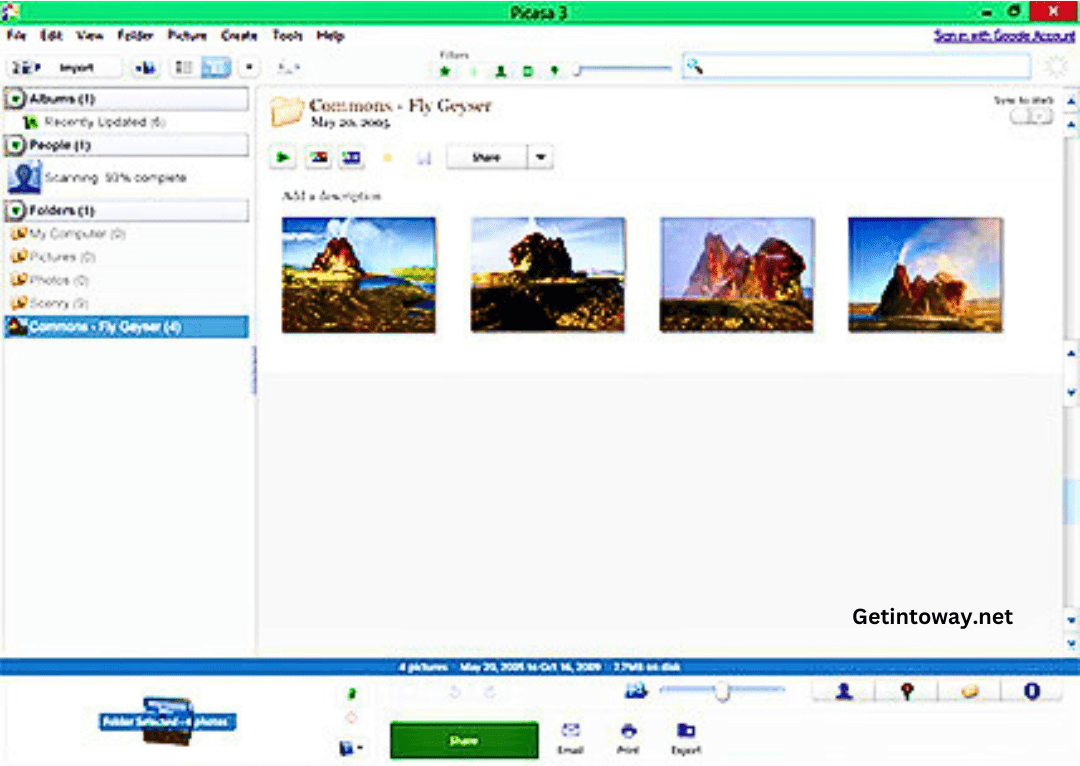Filter to show starred photos only
1080x766 pixels.
click(x=445, y=71)
